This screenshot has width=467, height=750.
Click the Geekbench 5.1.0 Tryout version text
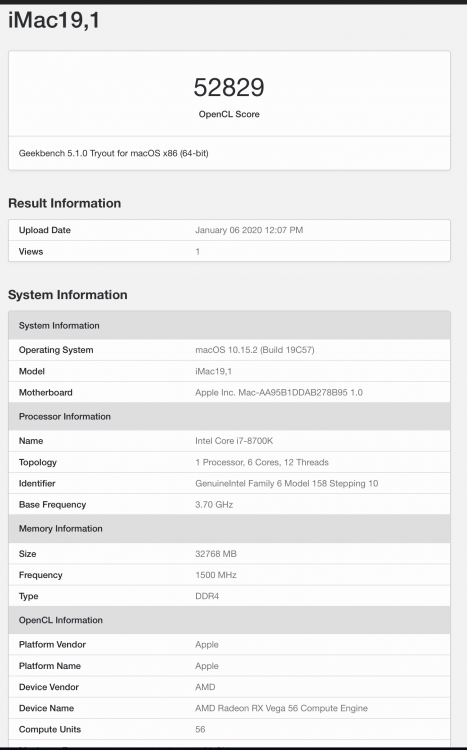pyautogui.click(x=113, y=154)
